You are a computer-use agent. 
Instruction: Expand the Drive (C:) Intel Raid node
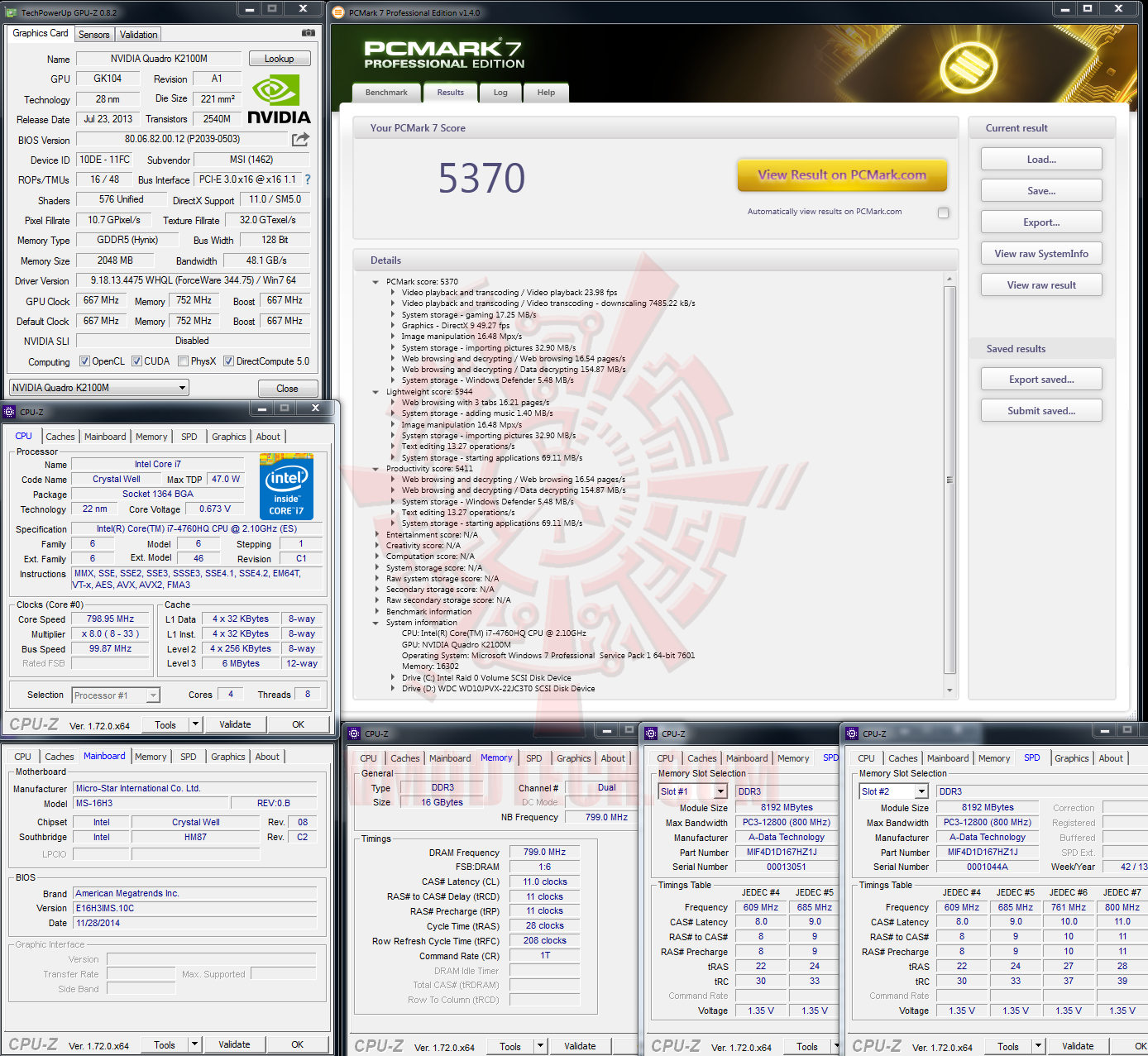[x=393, y=677]
